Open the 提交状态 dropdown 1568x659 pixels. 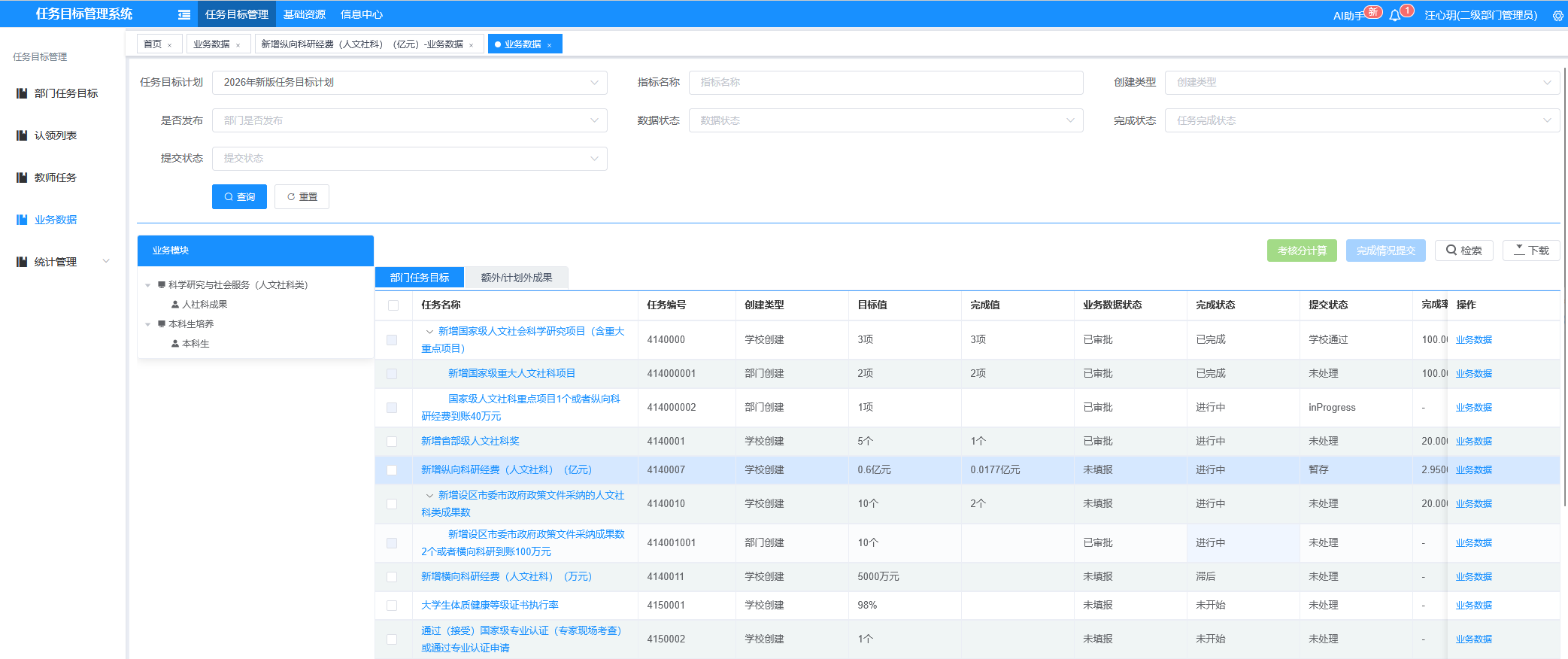click(x=410, y=158)
